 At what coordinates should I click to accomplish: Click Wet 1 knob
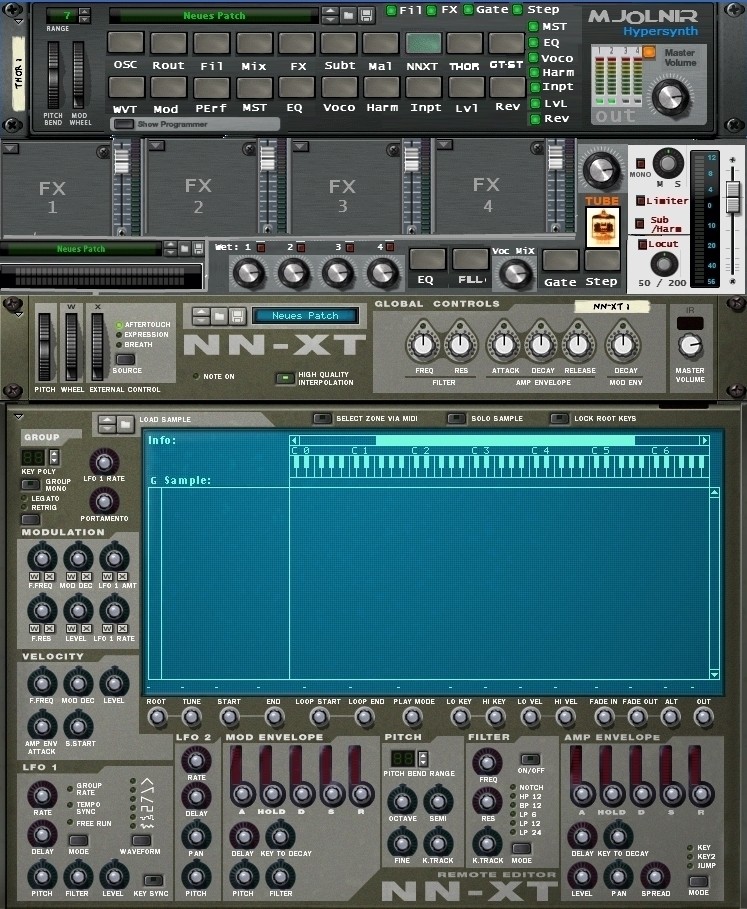pyautogui.click(x=249, y=272)
